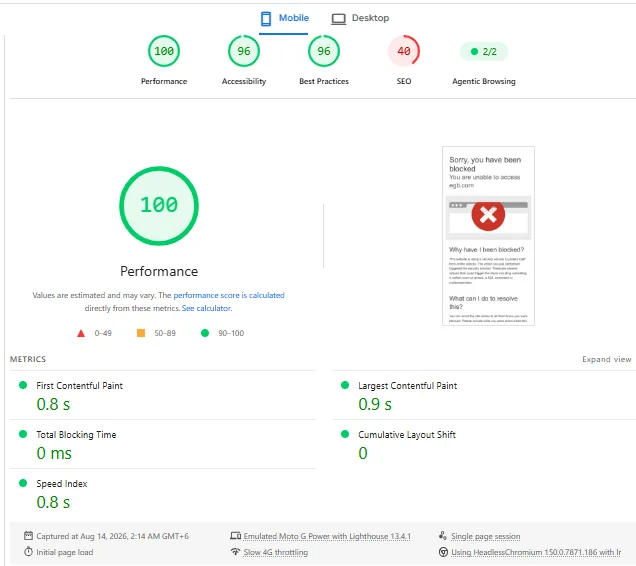Open 'performance score is calculated' link
The width and height of the screenshot is (636, 566).
229,295
